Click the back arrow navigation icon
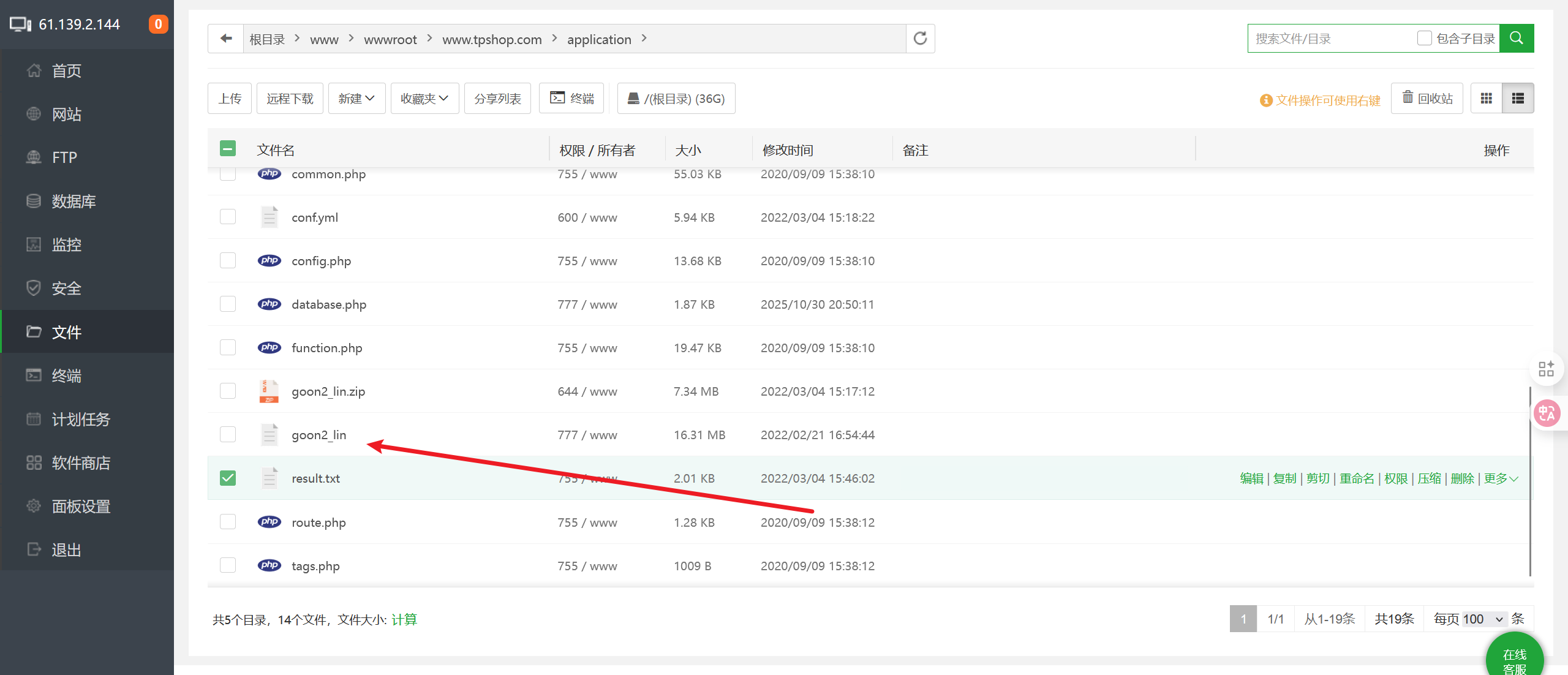This screenshot has width=1568, height=675. pyautogui.click(x=226, y=39)
